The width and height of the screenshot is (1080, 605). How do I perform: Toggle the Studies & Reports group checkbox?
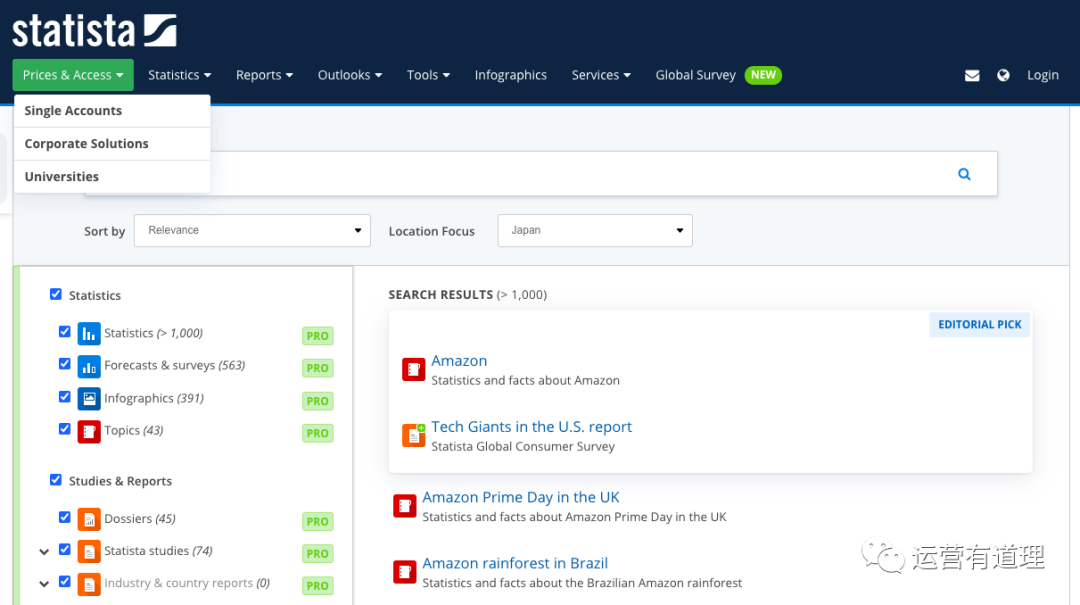(x=56, y=480)
